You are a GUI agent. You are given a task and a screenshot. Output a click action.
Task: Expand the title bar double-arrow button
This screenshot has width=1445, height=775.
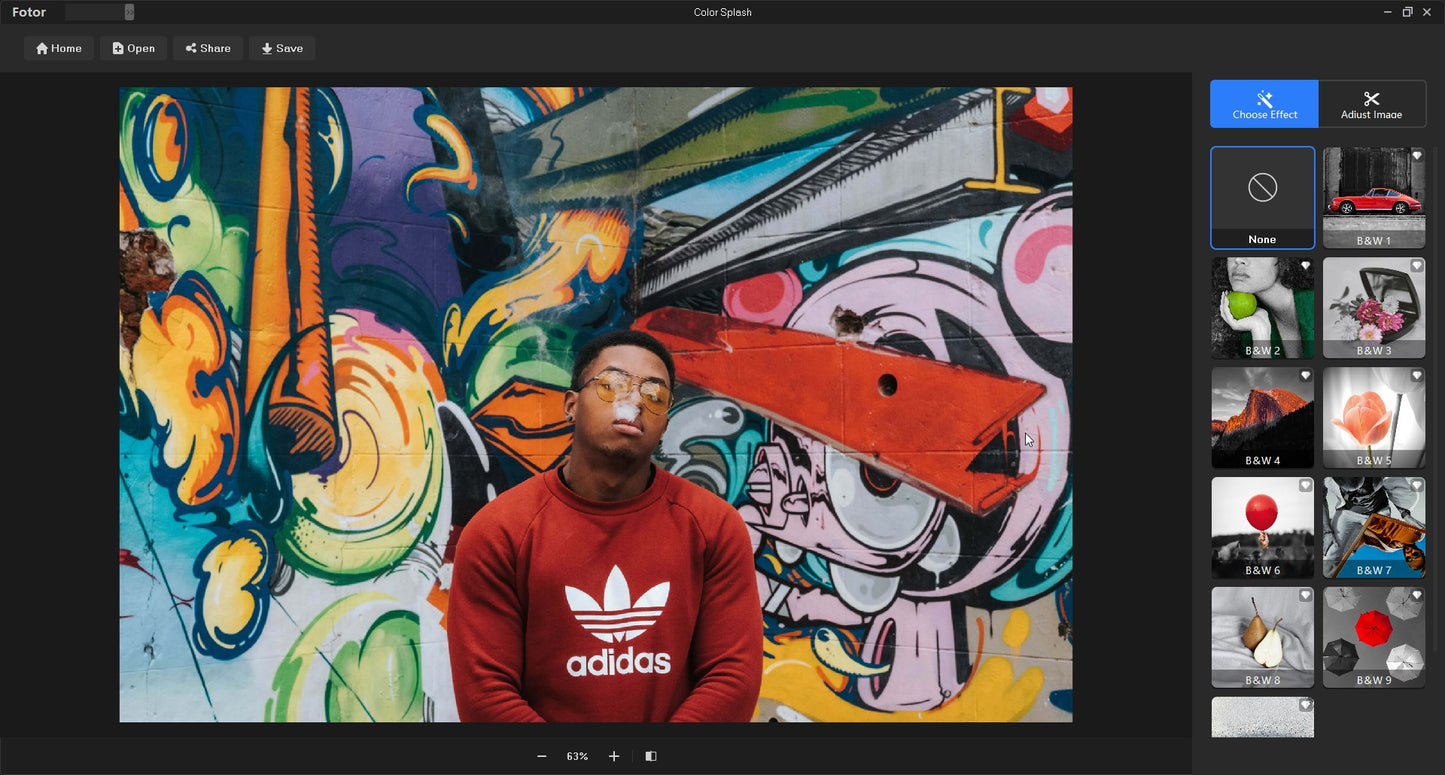tap(129, 12)
